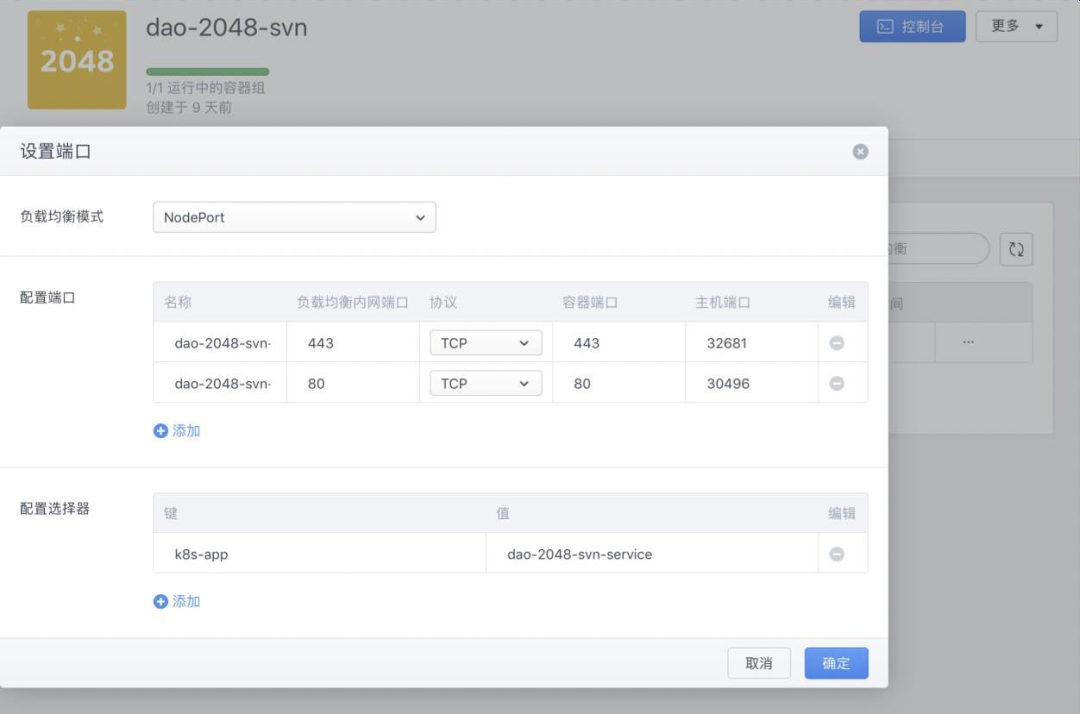Viewport: 1080px width, 714px height.
Task: Remove the port 80 row
Action: pyautogui.click(x=837, y=383)
